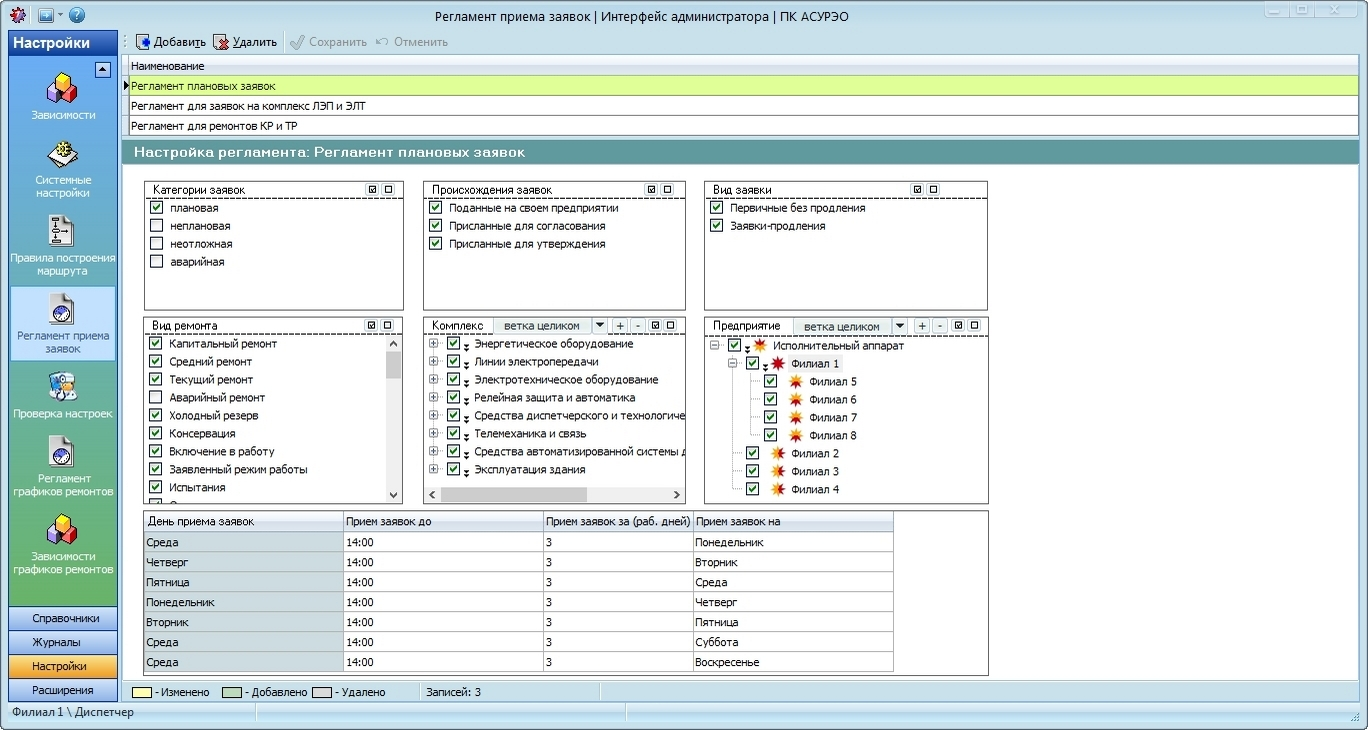Open Регламент графиков ремонтов icon
The image size is (1368, 730).
point(63,452)
